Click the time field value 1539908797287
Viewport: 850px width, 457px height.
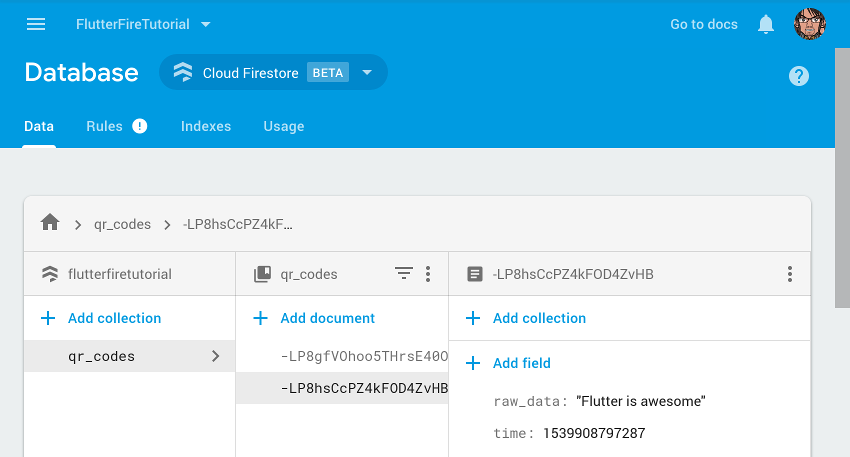594,433
